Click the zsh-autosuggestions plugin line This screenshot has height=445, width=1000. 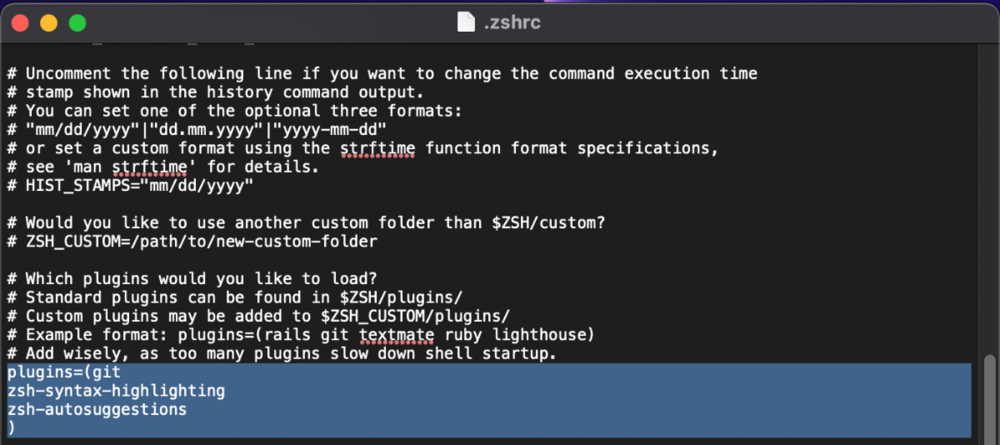tap(97, 409)
